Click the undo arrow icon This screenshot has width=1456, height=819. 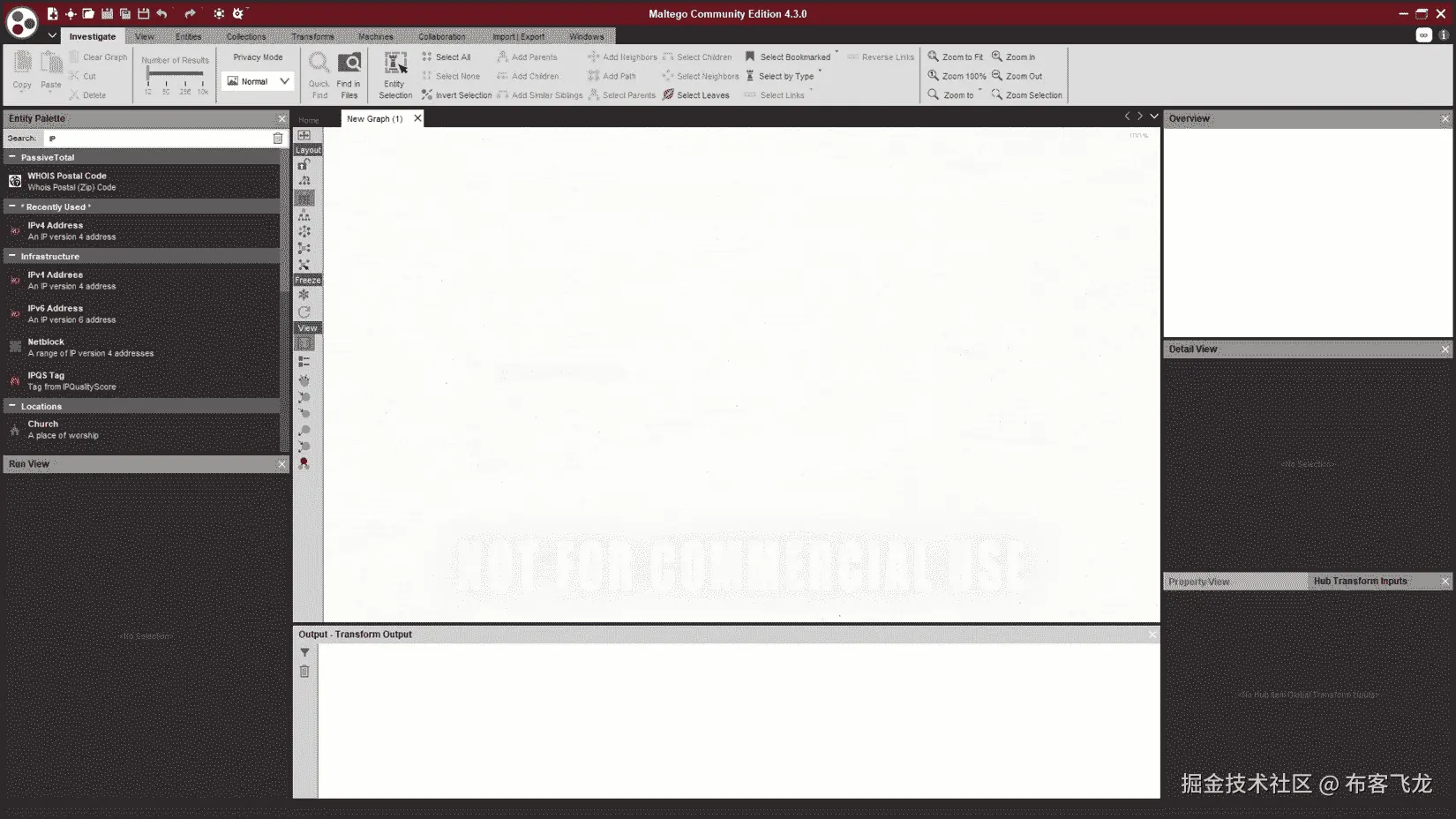tap(161, 13)
